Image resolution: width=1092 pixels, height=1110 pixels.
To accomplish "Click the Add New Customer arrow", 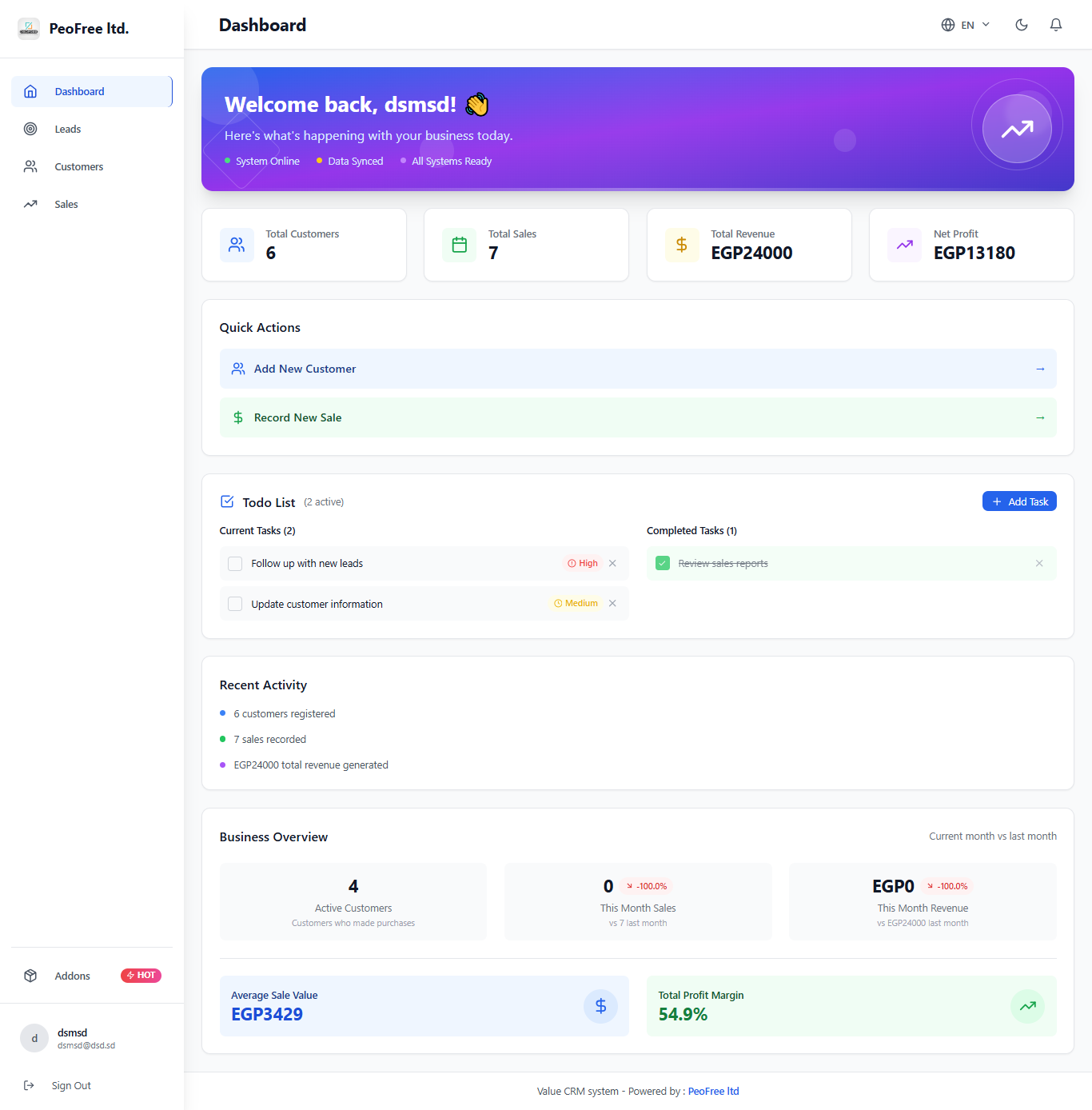I will [x=1040, y=369].
